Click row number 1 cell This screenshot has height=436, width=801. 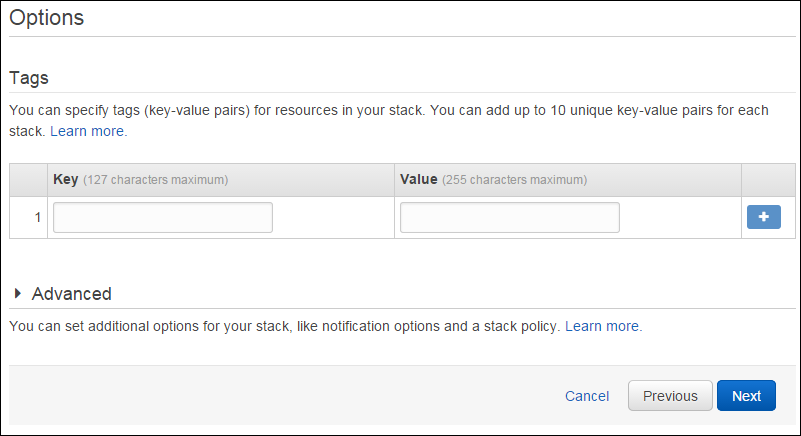pyautogui.click(x=29, y=218)
